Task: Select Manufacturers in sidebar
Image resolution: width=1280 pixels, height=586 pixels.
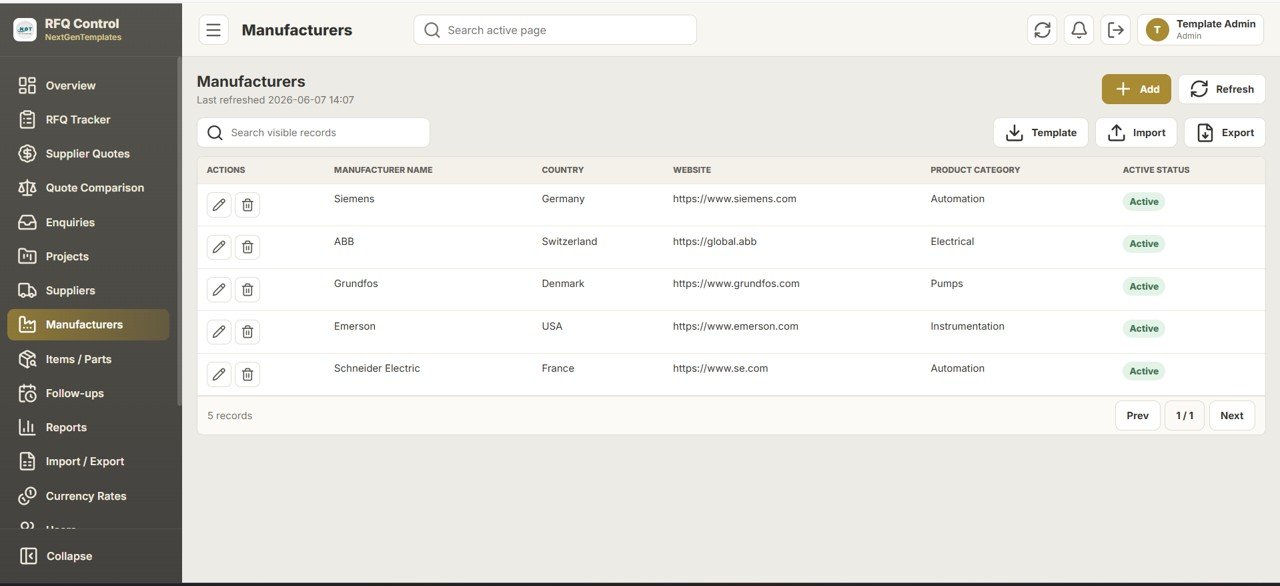Action: click(88, 325)
